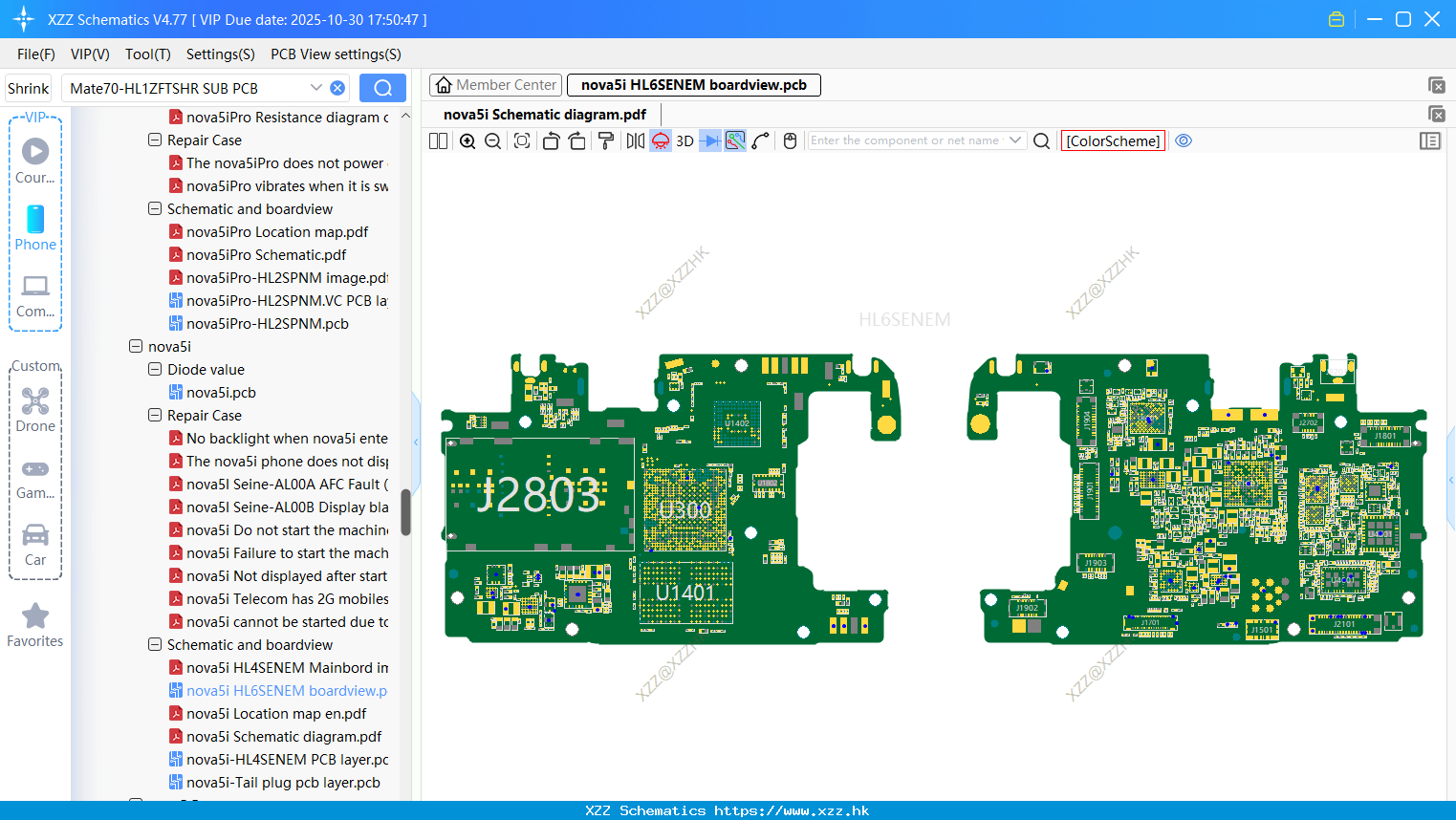Viewport: 1456px width, 820px height.
Task: Open nova5iPro-HL2SPNM.pcb file
Action: point(259,323)
